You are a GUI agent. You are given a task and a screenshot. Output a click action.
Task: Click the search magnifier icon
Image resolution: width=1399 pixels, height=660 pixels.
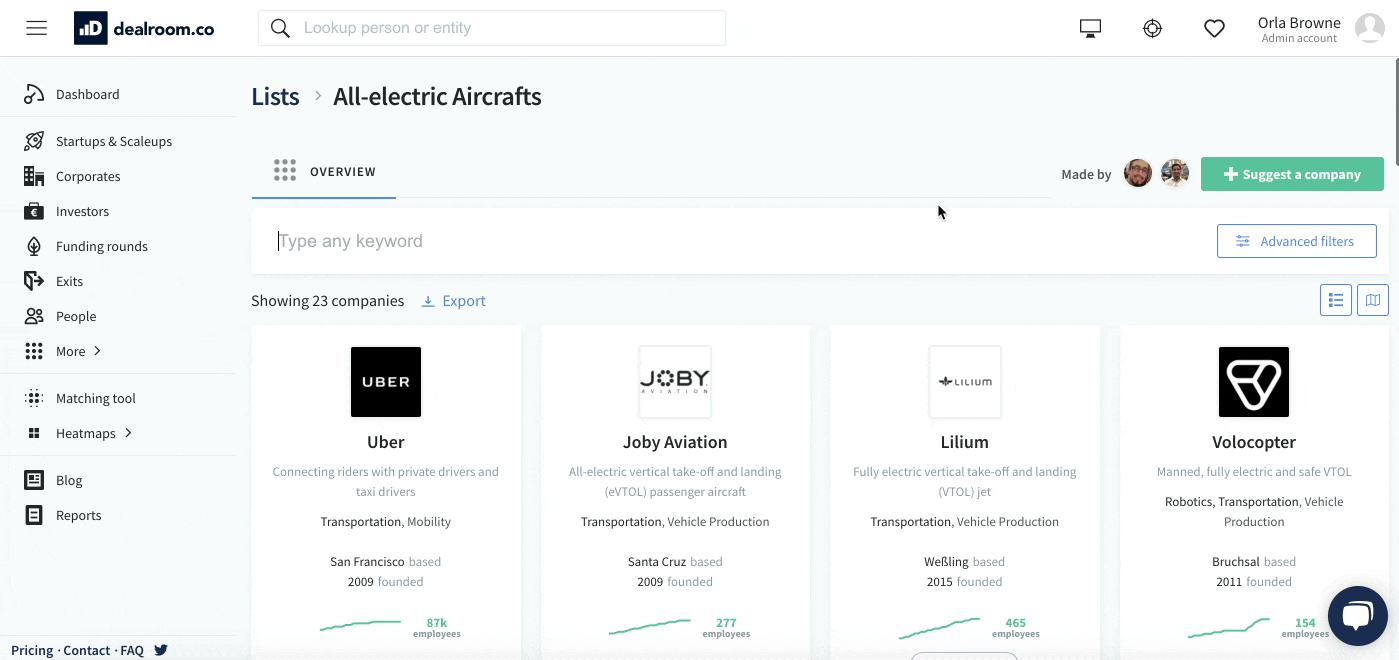pos(281,28)
